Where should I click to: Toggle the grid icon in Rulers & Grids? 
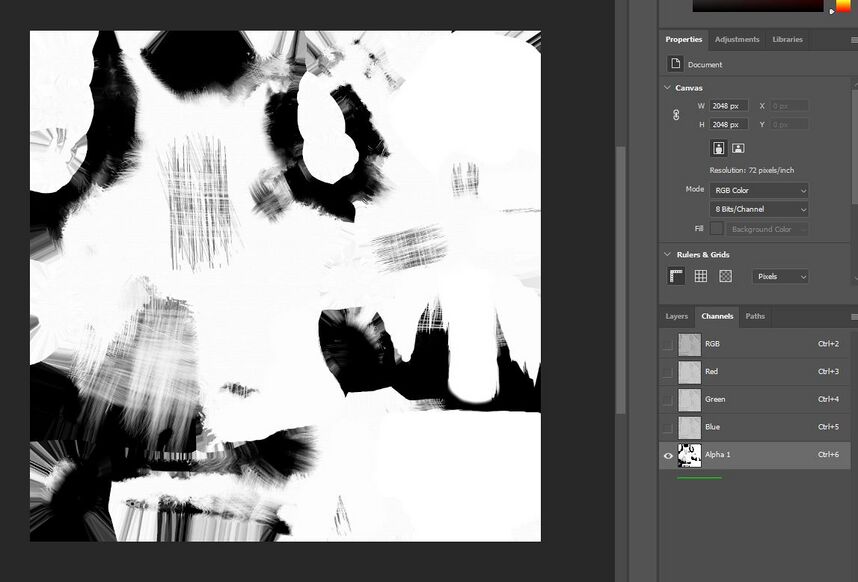click(x=701, y=276)
